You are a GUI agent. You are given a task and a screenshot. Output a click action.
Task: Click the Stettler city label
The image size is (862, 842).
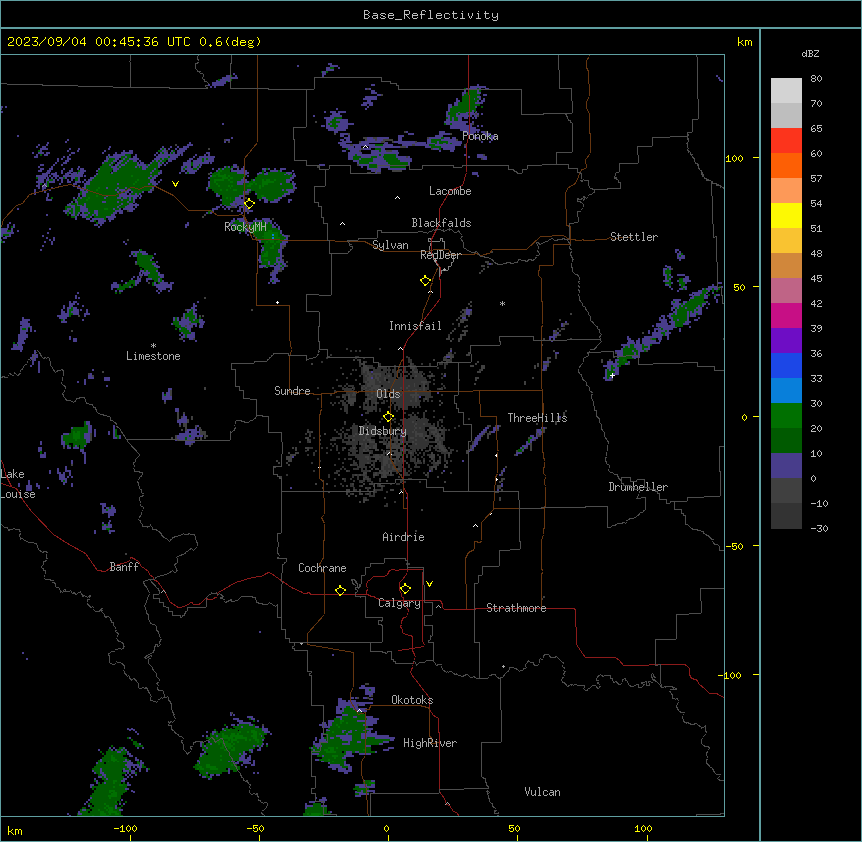pos(634,237)
